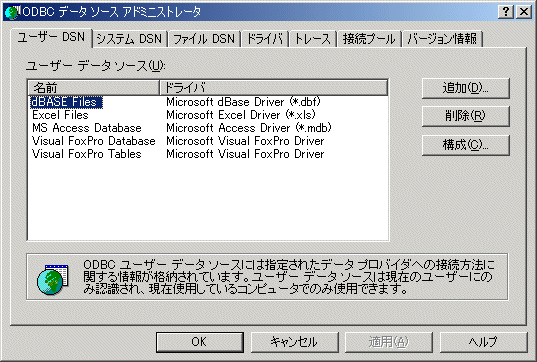Click the Microsoft dBase Driver (*.dbf) cell
Screen dimensions: 537x362
pos(243,102)
